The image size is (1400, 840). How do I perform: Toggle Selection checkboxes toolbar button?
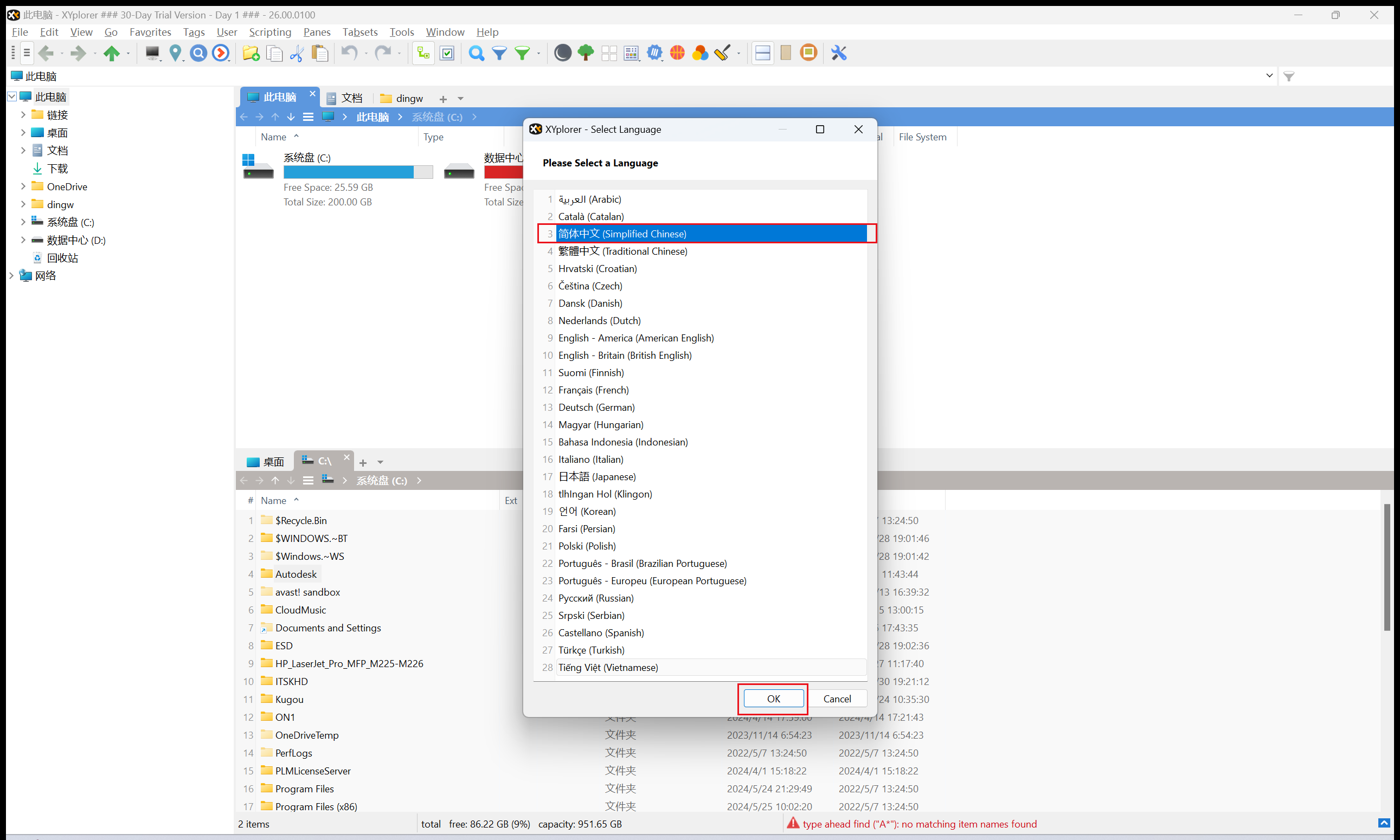(x=447, y=53)
